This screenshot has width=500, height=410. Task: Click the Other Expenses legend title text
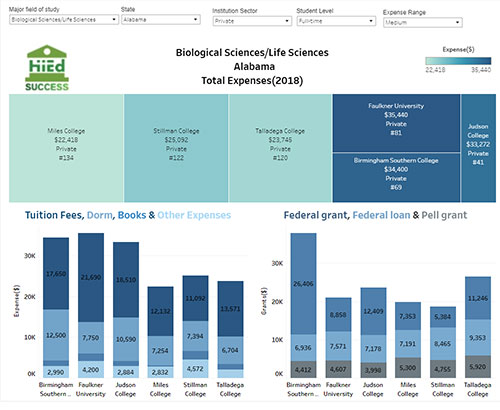[194, 215]
